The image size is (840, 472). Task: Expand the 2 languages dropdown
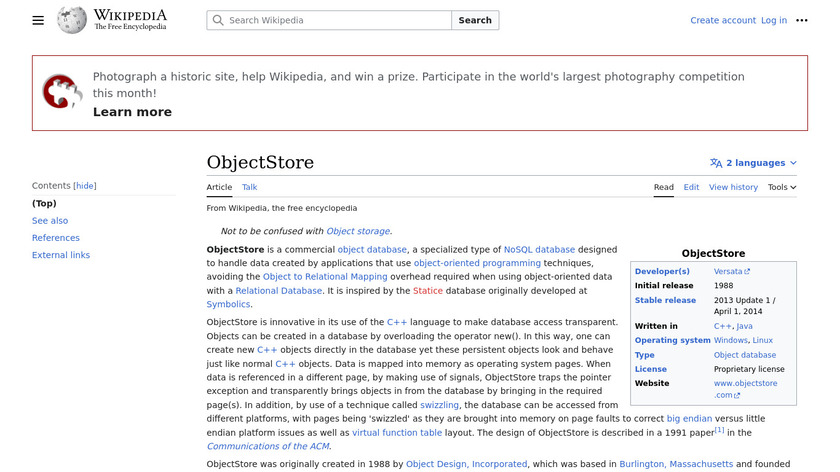click(x=754, y=163)
